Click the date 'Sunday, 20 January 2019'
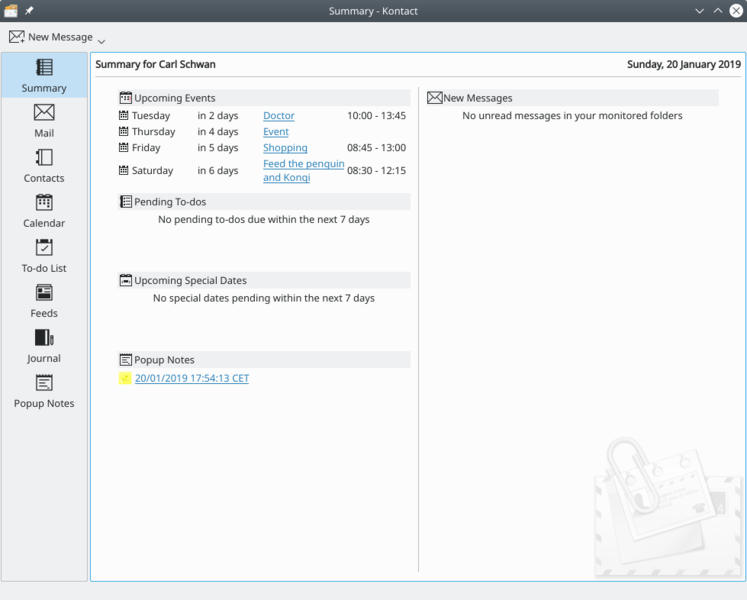This screenshot has height=600, width=747. pyautogui.click(x=684, y=64)
